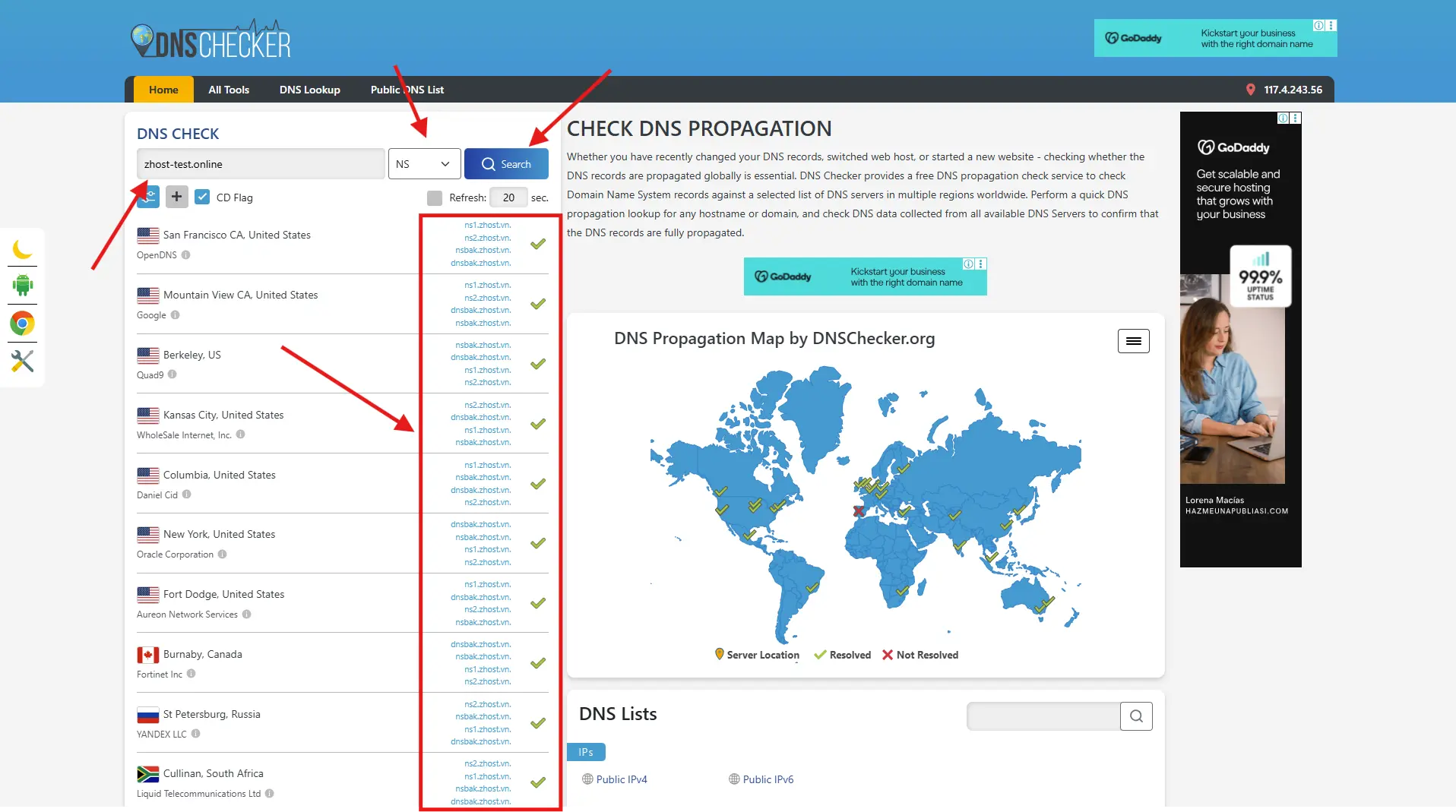The image size is (1456, 812).
Task: Click the 'Berkeley, US' server name
Action: pos(192,355)
